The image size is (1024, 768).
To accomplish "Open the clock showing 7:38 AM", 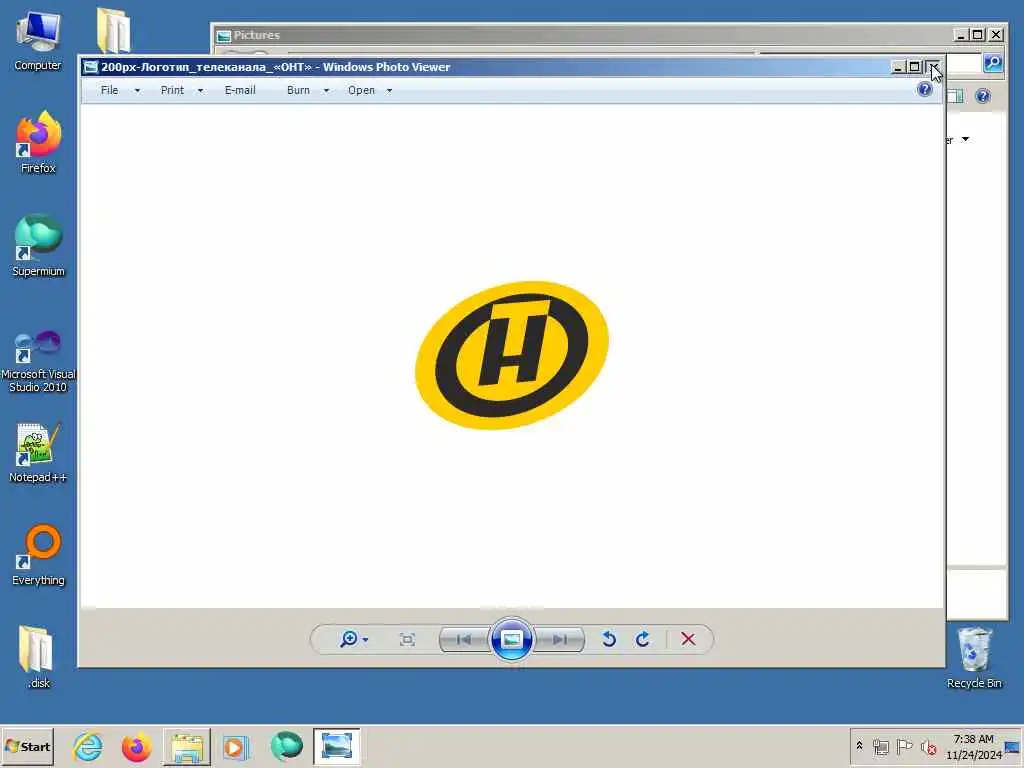I will click(x=973, y=746).
